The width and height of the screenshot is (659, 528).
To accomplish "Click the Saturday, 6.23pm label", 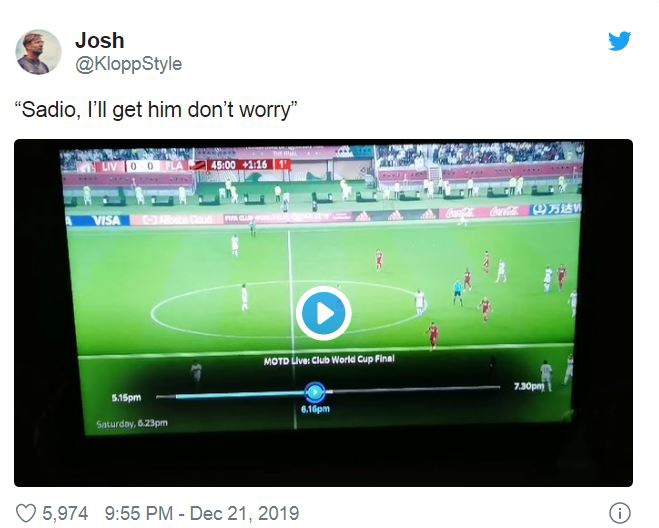I will (x=132, y=423).
